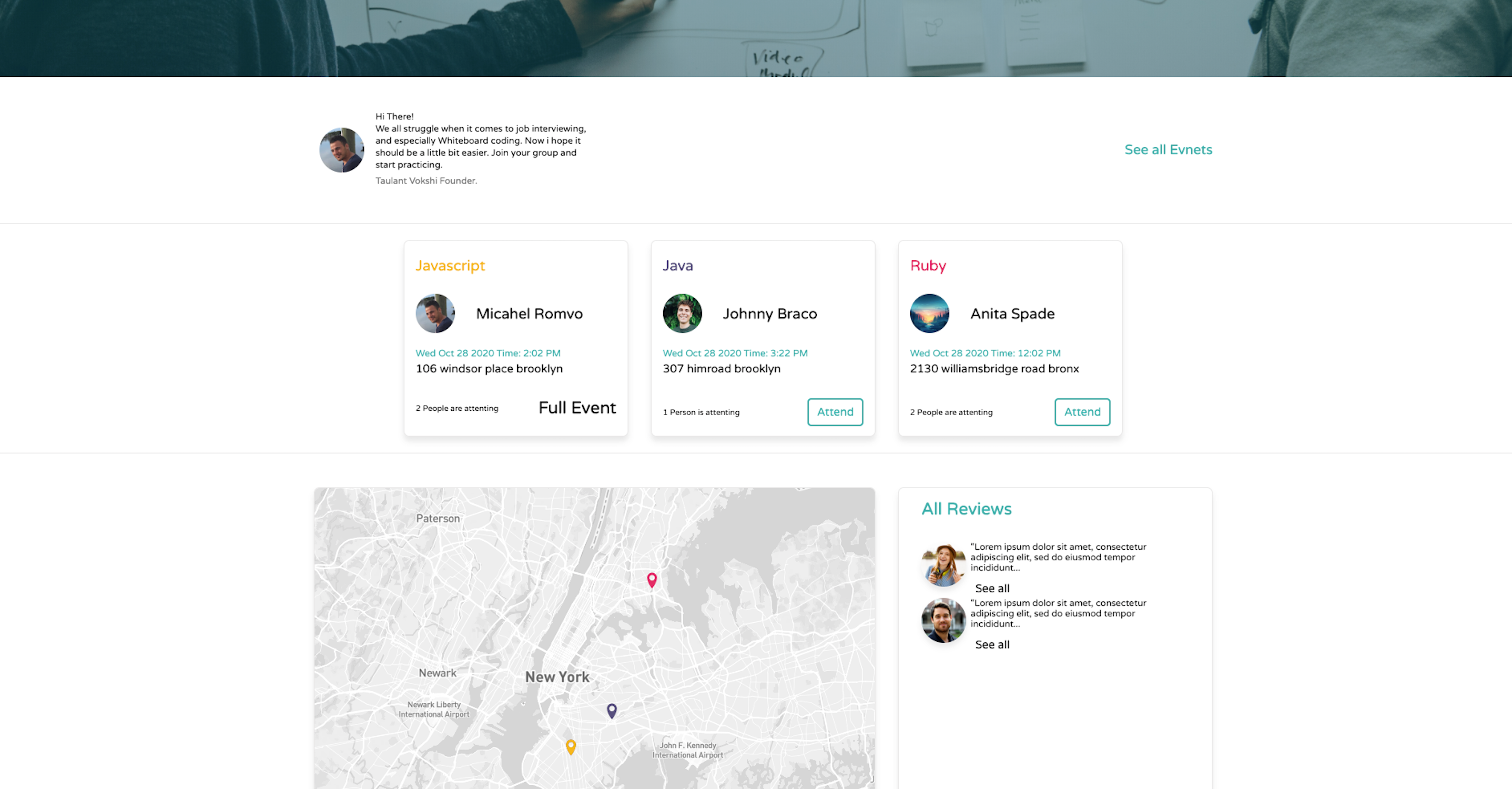Click the founder's round profile photo
Viewport: 1512px width, 789px height.
point(342,150)
